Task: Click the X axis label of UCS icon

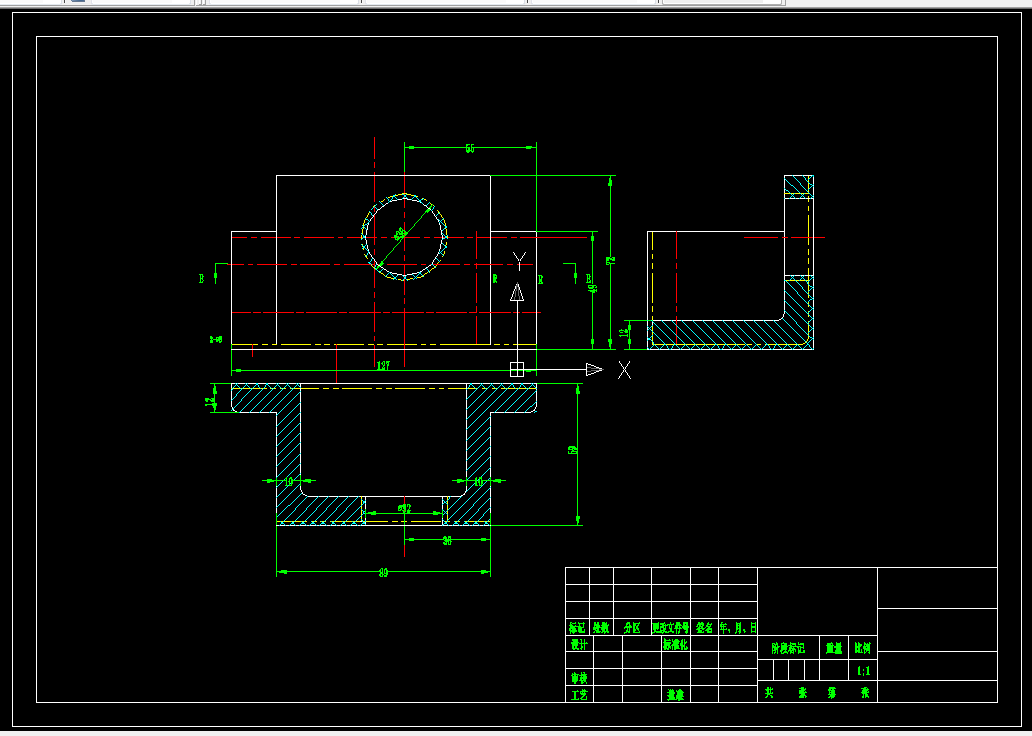Action: coord(624,370)
